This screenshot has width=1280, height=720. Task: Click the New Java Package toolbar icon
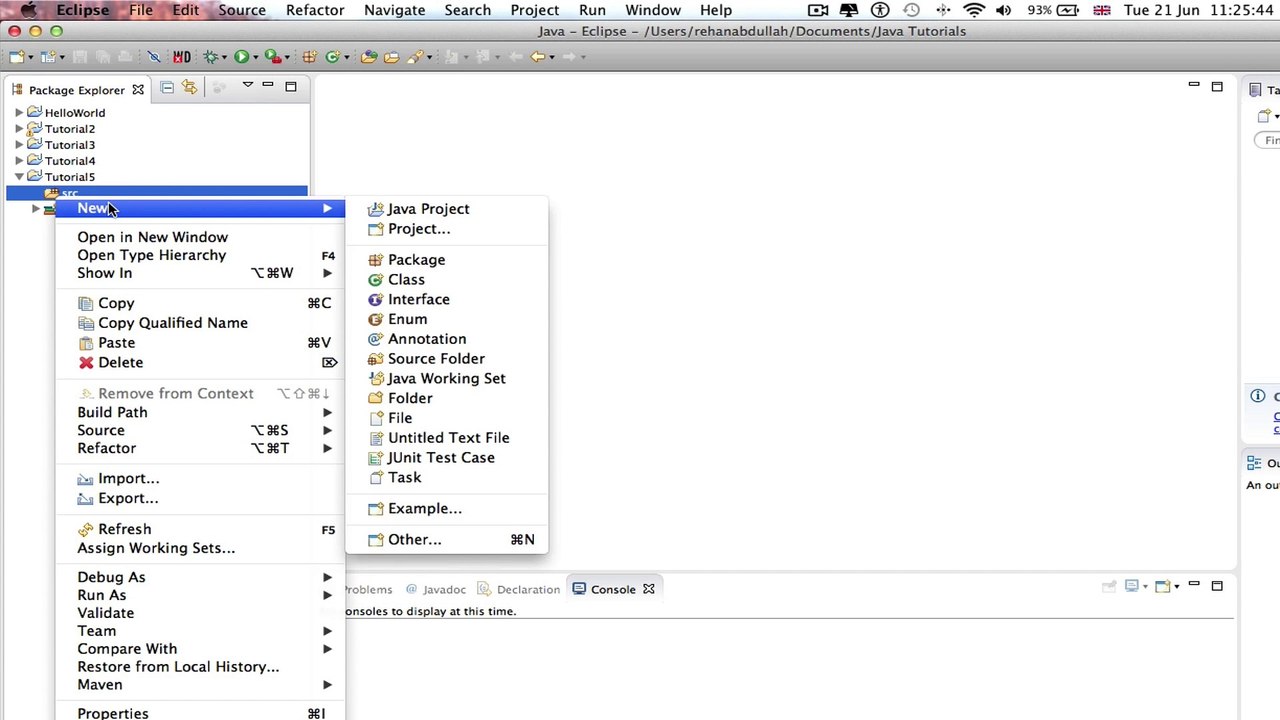[x=310, y=57]
